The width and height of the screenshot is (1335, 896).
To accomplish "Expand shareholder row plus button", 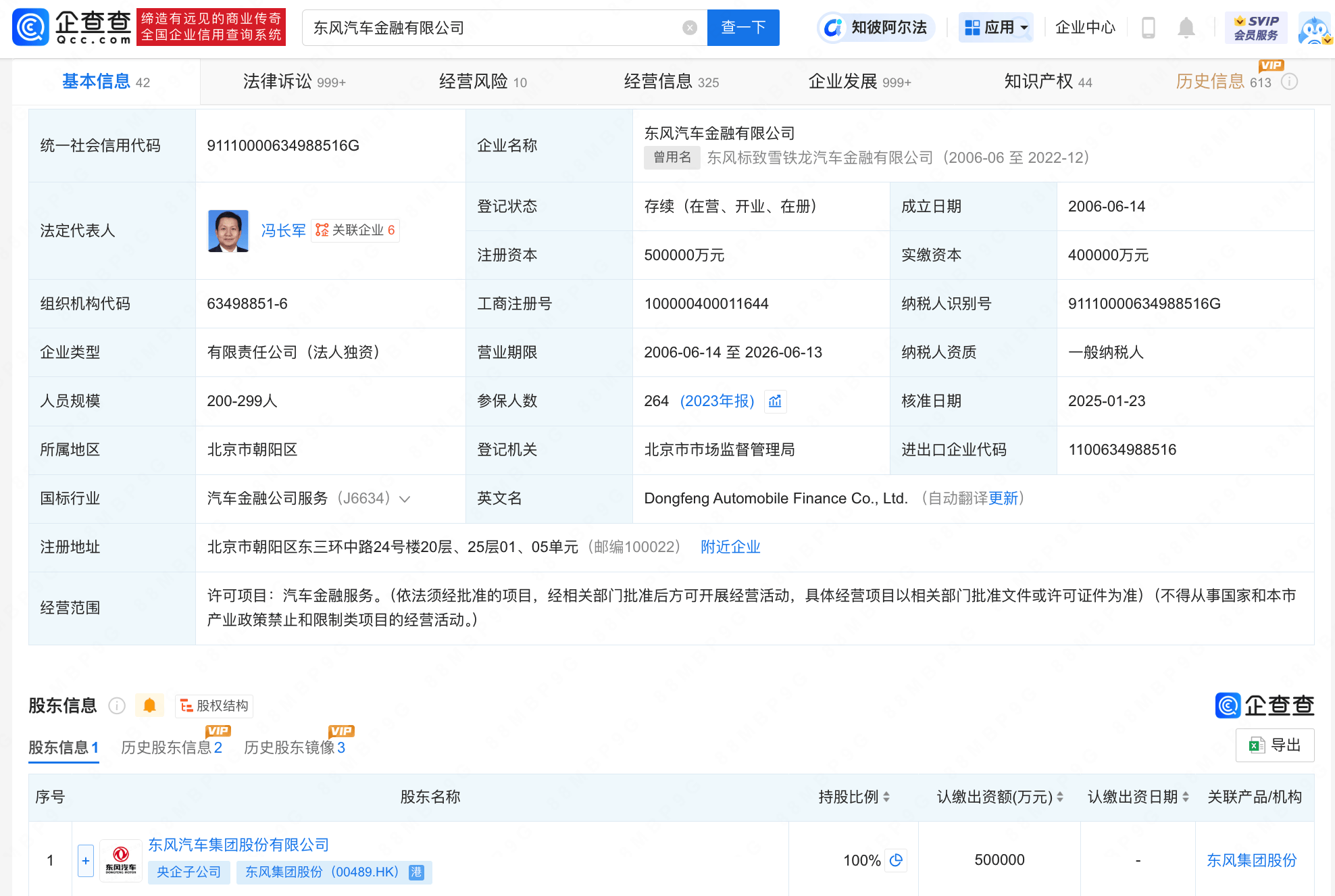I will coord(86,861).
